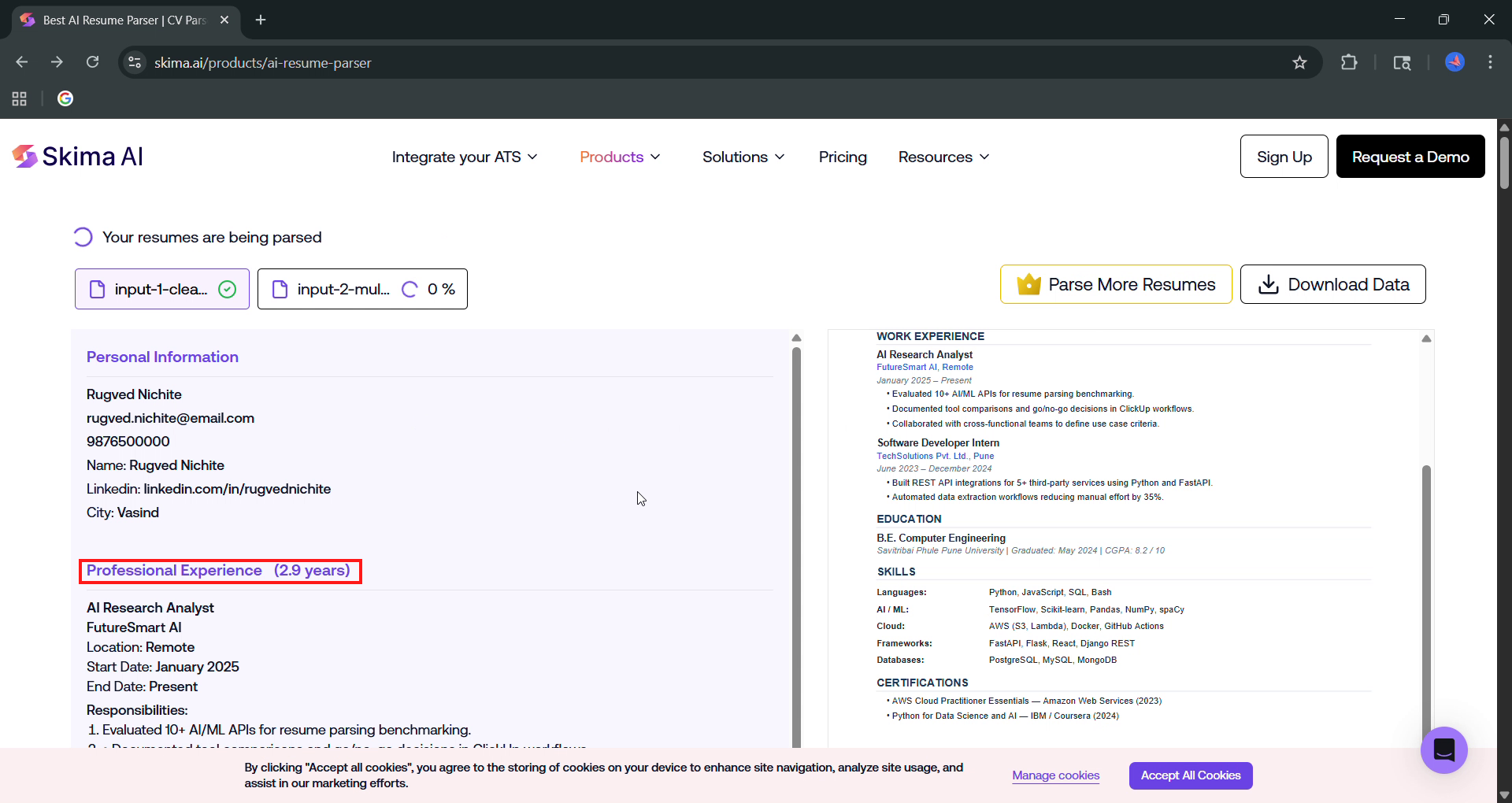Click Request a Demo button
This screenshot has width=1512, height=803.
(1410, 156)
